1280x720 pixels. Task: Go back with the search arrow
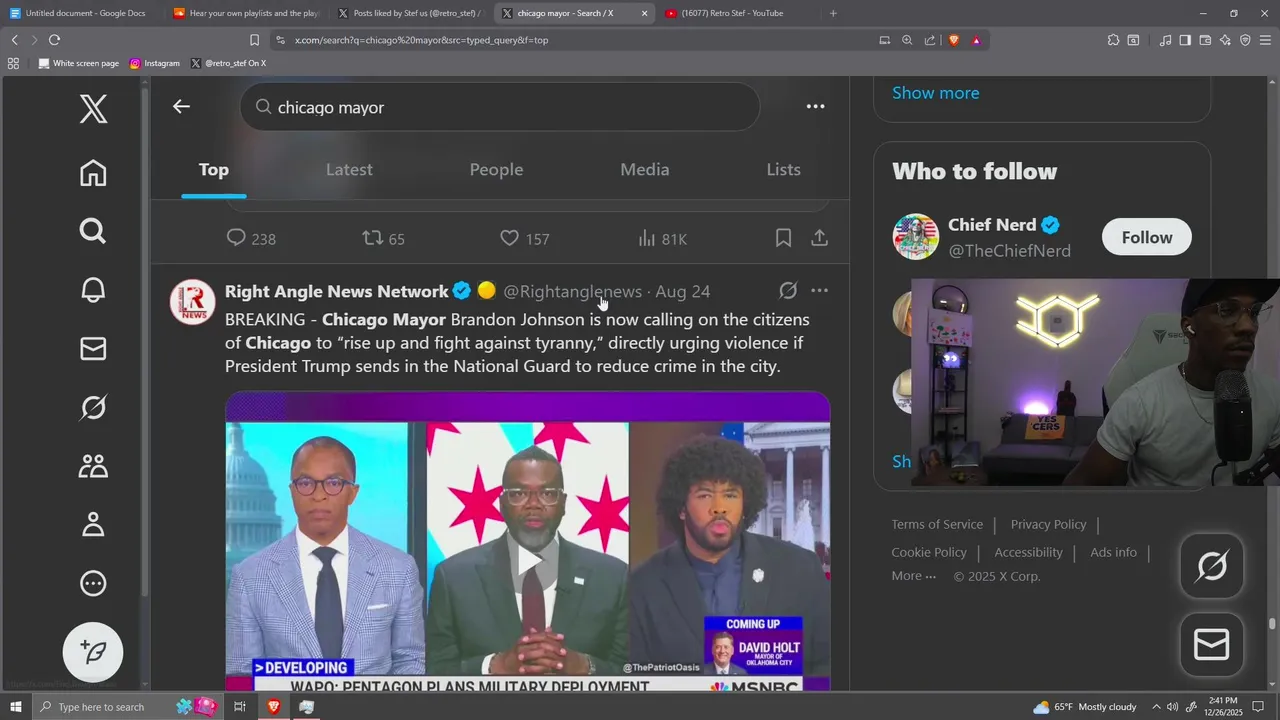(x=181, y=106)
